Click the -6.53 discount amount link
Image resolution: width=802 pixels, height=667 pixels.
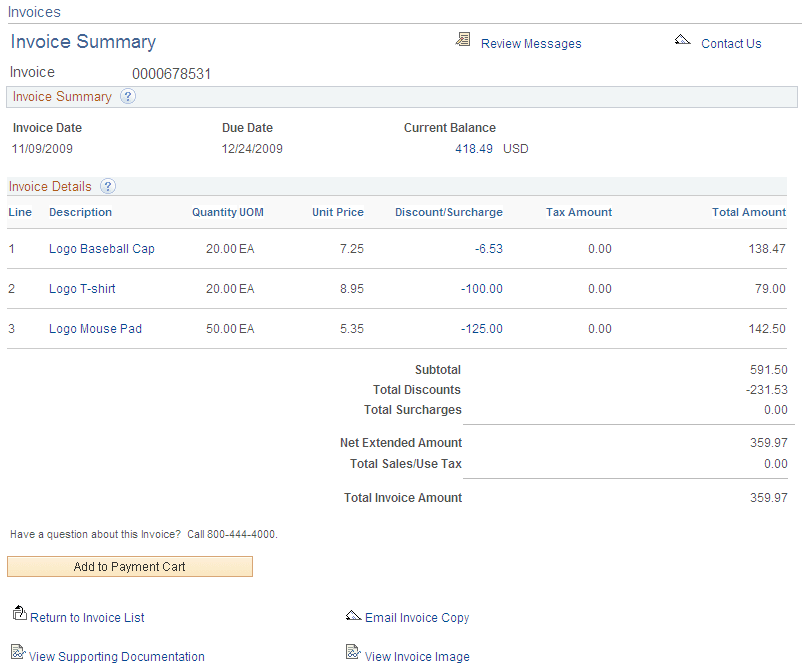pos(488,248)
